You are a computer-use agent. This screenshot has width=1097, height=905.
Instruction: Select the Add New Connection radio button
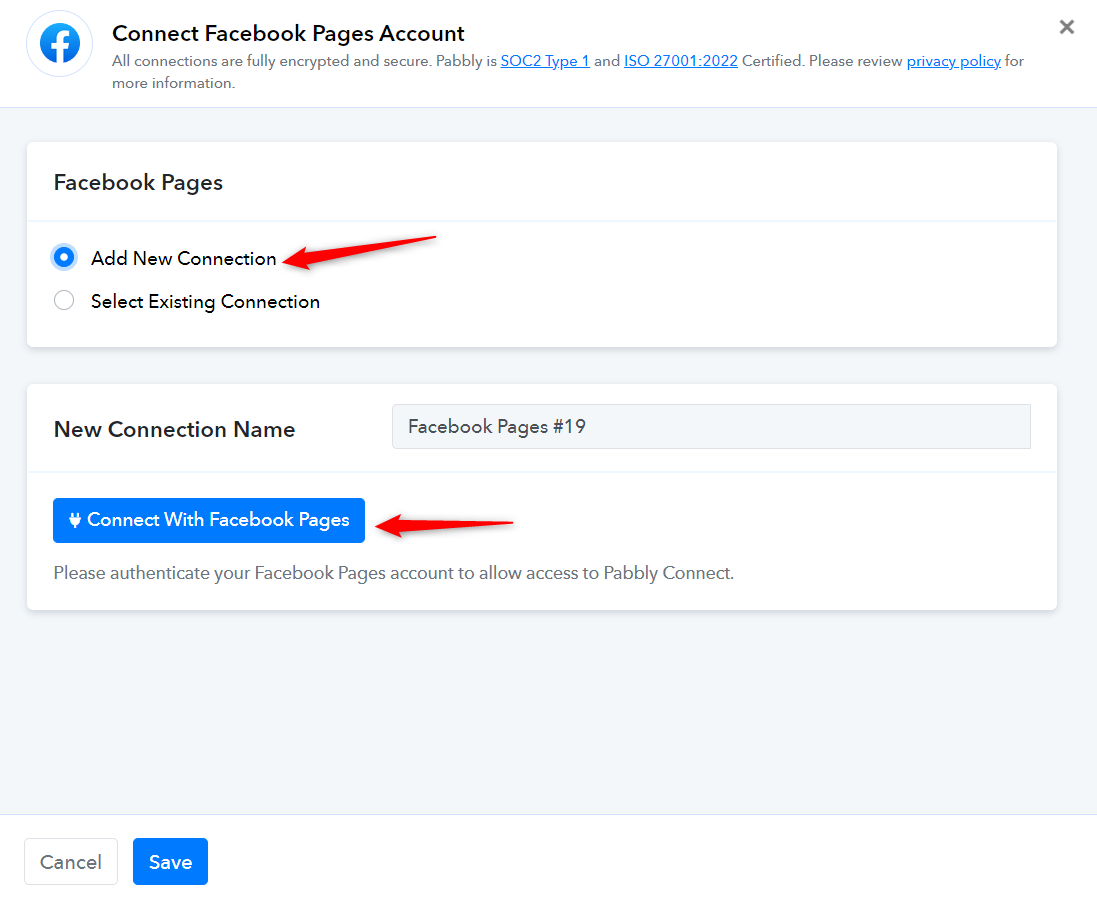click(x=64, y=257)
